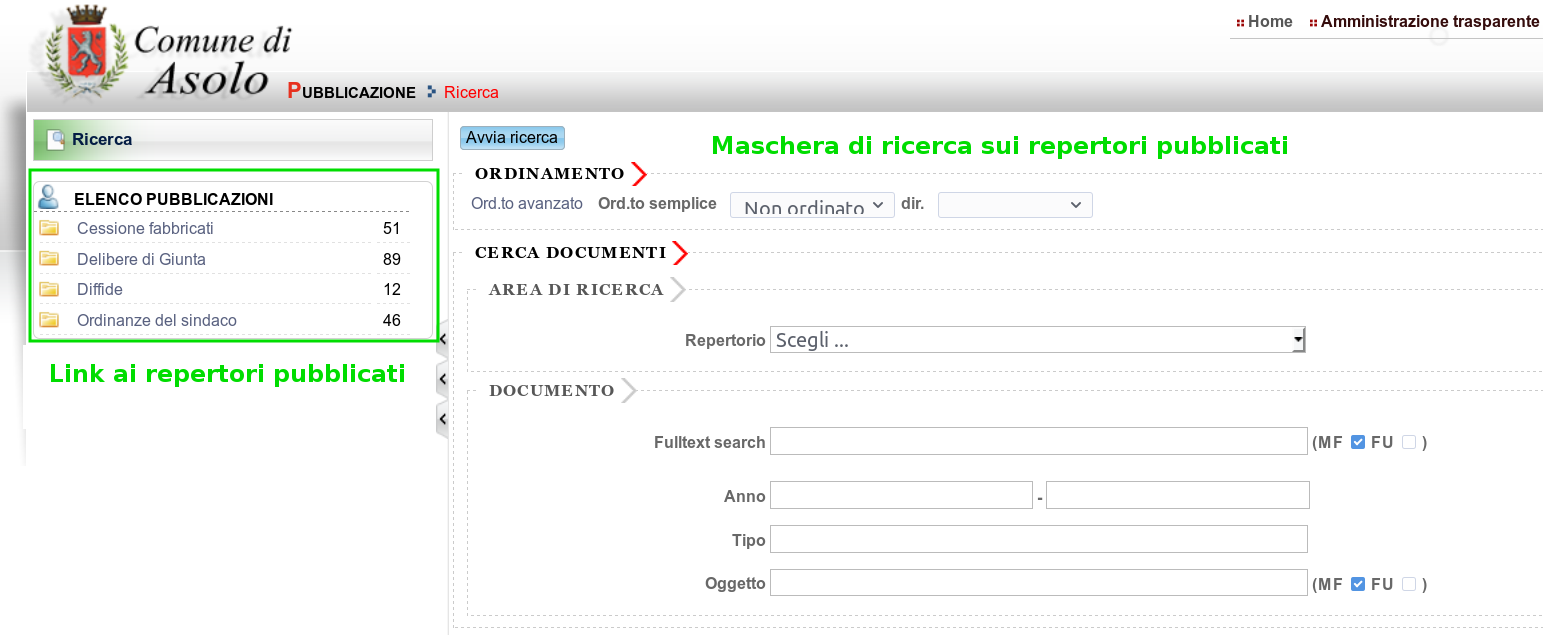Click the Ricerca magnifier document icon
1543x635 pixels.
pos(56,140)
